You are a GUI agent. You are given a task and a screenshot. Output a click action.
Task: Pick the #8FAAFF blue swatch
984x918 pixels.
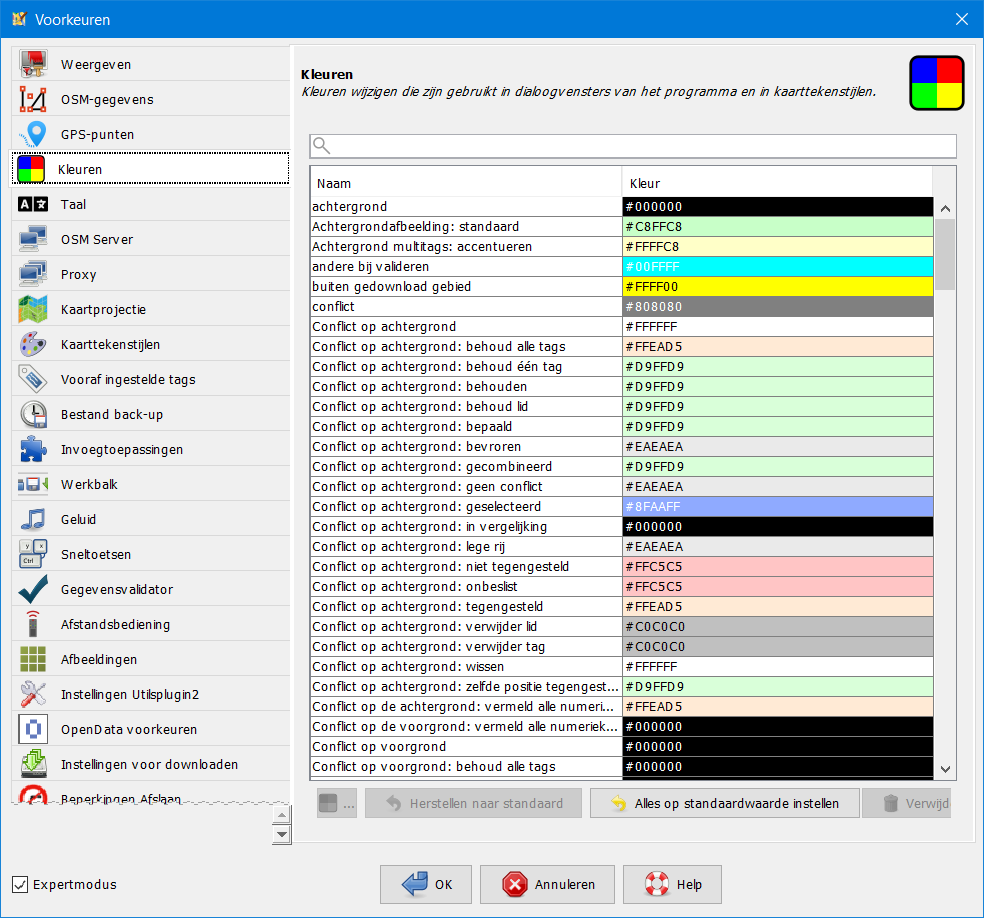pos(778,506)
